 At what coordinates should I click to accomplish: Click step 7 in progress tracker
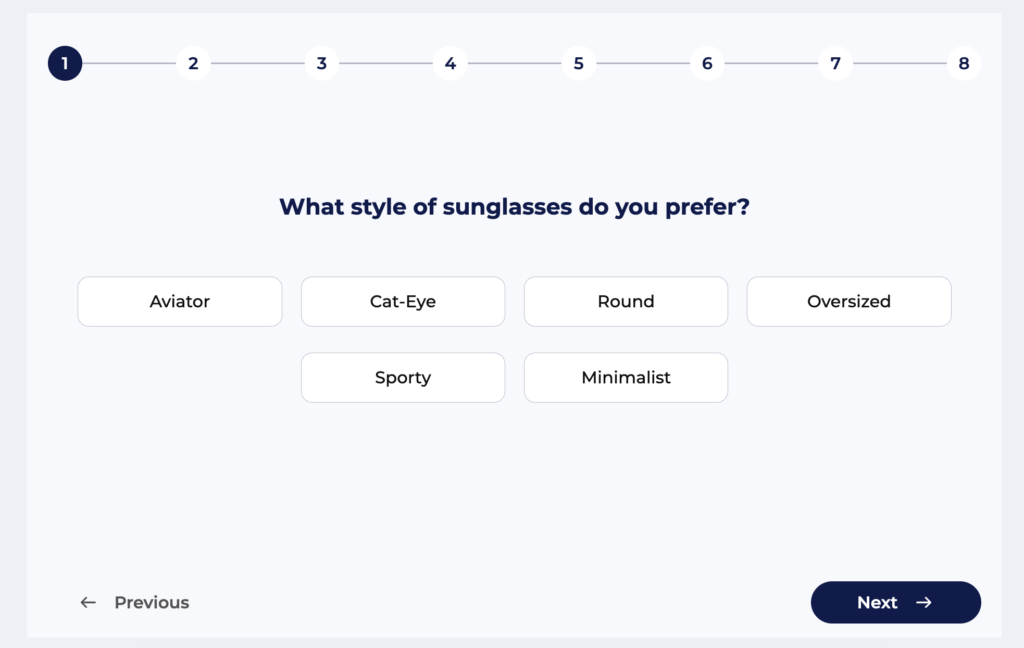[x=835, y=63]
